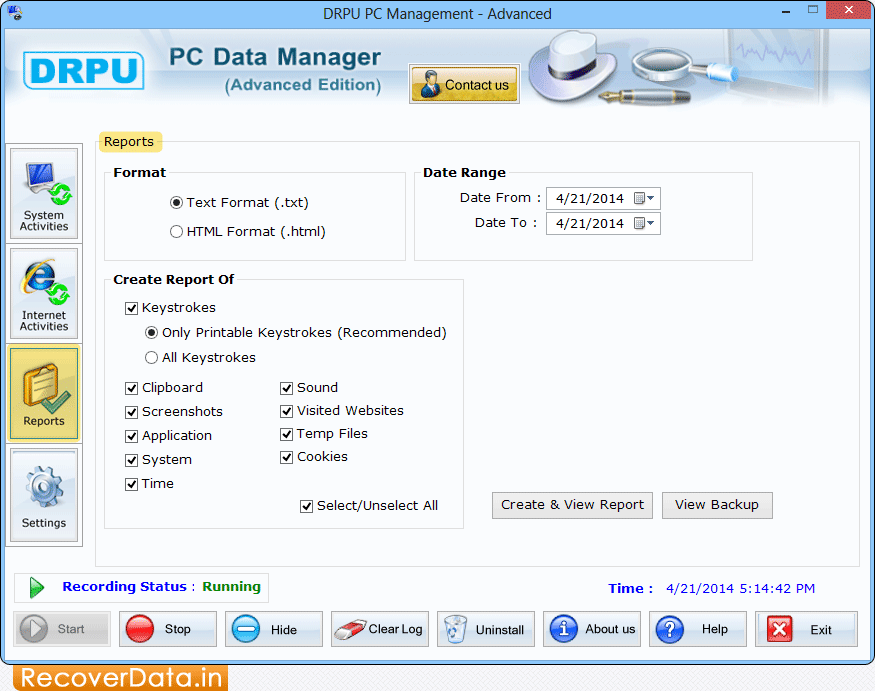Click the Help question mark icon
This screenshot has height=691, width=875.
670,629
